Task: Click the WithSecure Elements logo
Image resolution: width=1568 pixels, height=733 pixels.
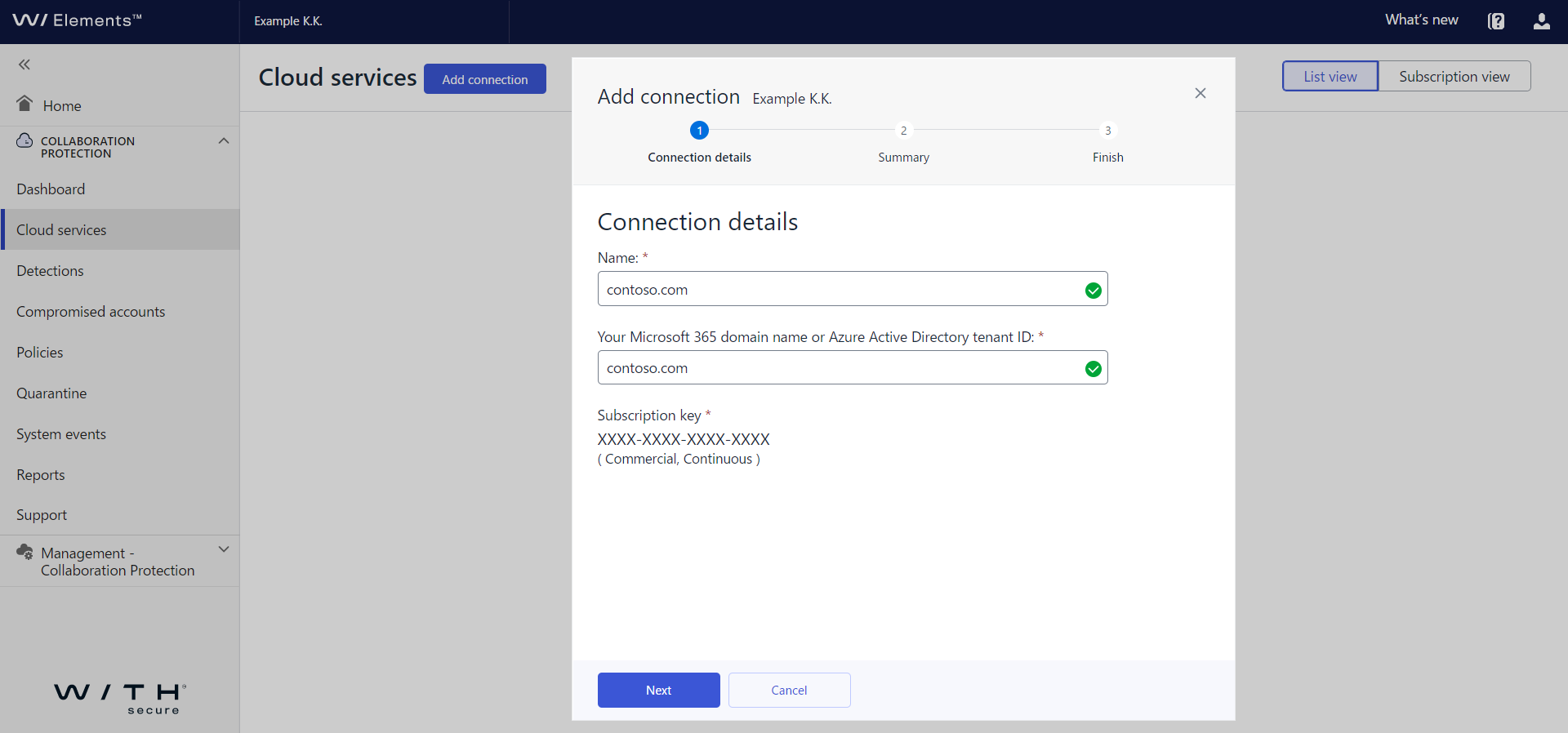Action: (x=77, y=20)
